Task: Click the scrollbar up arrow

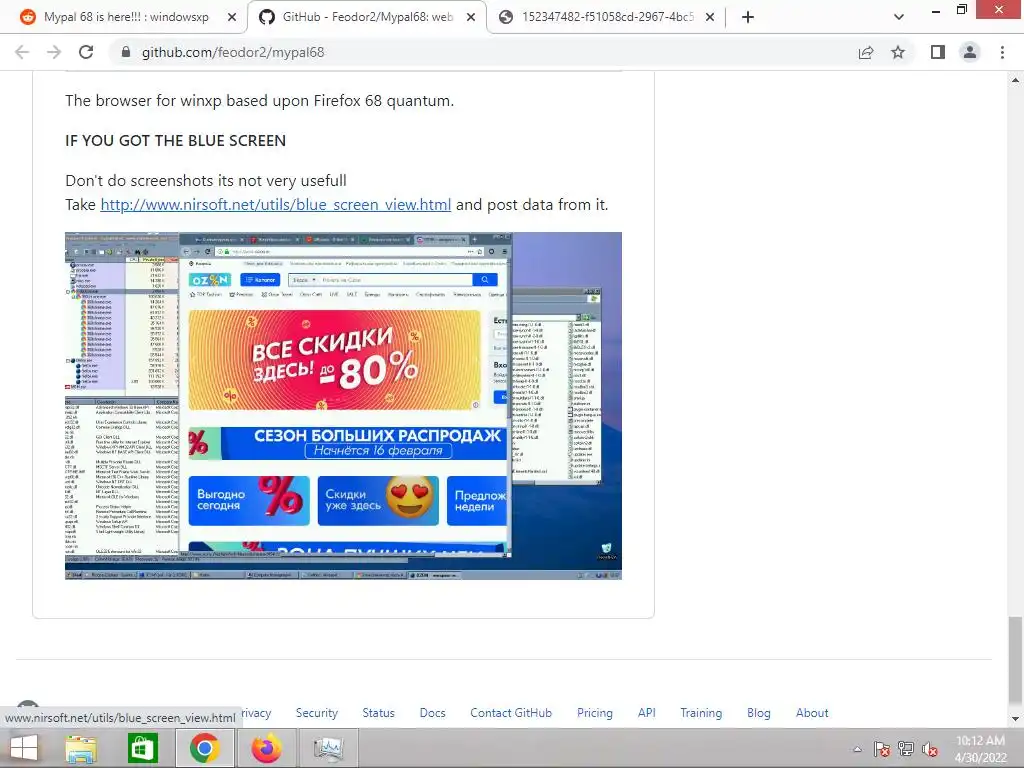Action: coord(1015,80)
